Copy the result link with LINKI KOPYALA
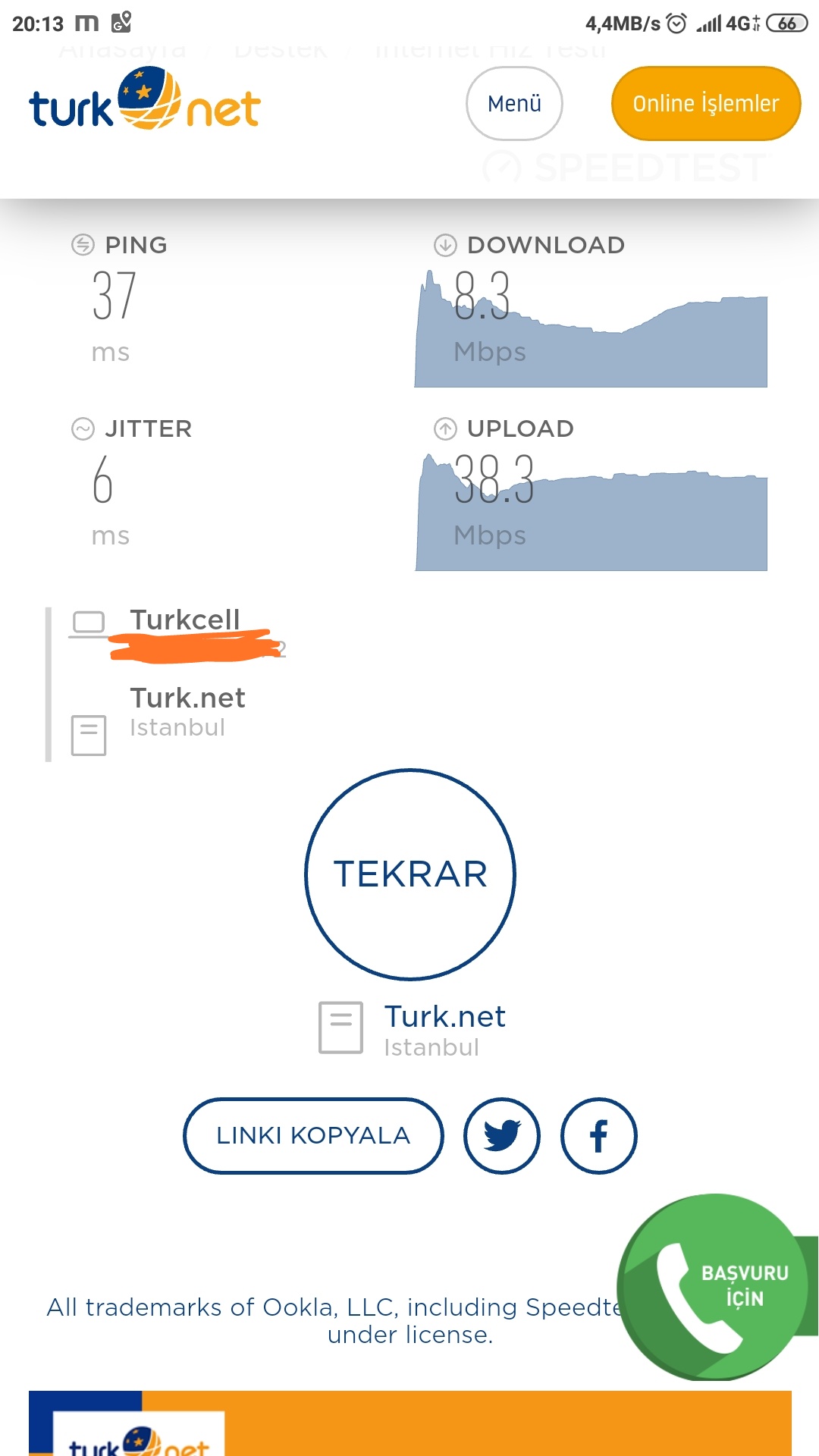 coord(313,1135)
